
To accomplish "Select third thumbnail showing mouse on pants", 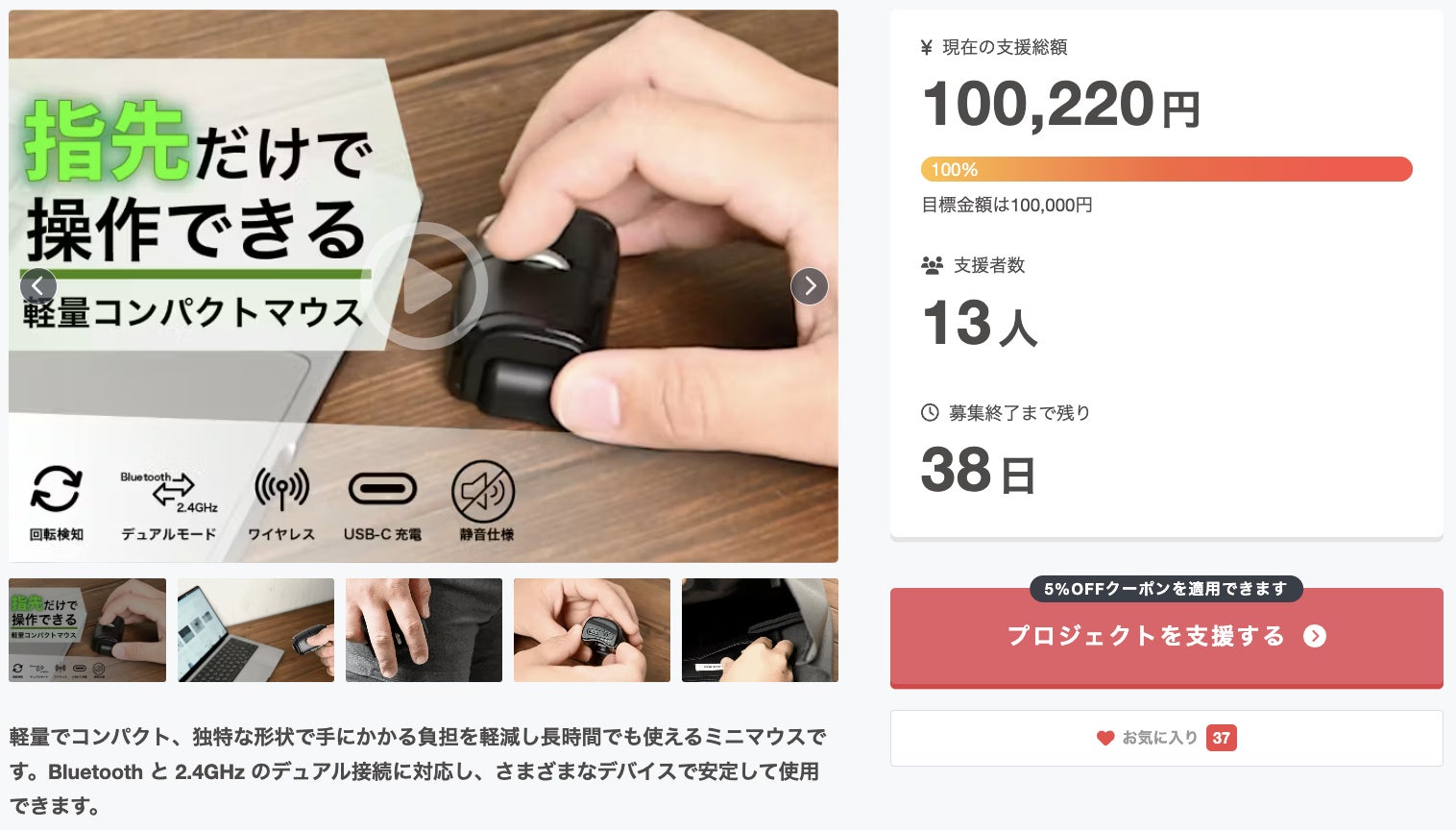I will coord(424,630).
